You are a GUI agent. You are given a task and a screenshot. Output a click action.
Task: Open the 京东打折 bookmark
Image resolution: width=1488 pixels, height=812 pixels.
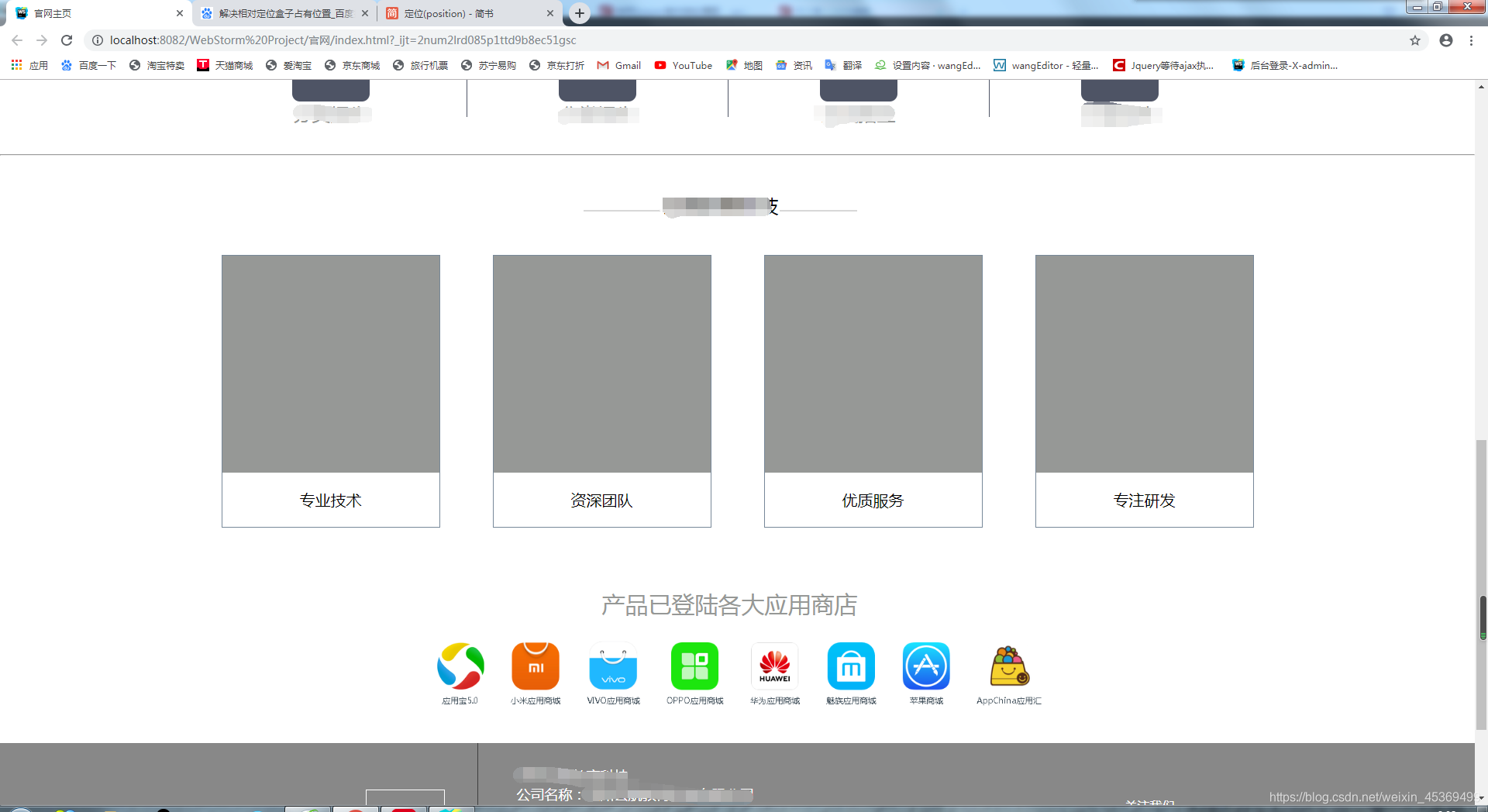(x=556, y=65)
